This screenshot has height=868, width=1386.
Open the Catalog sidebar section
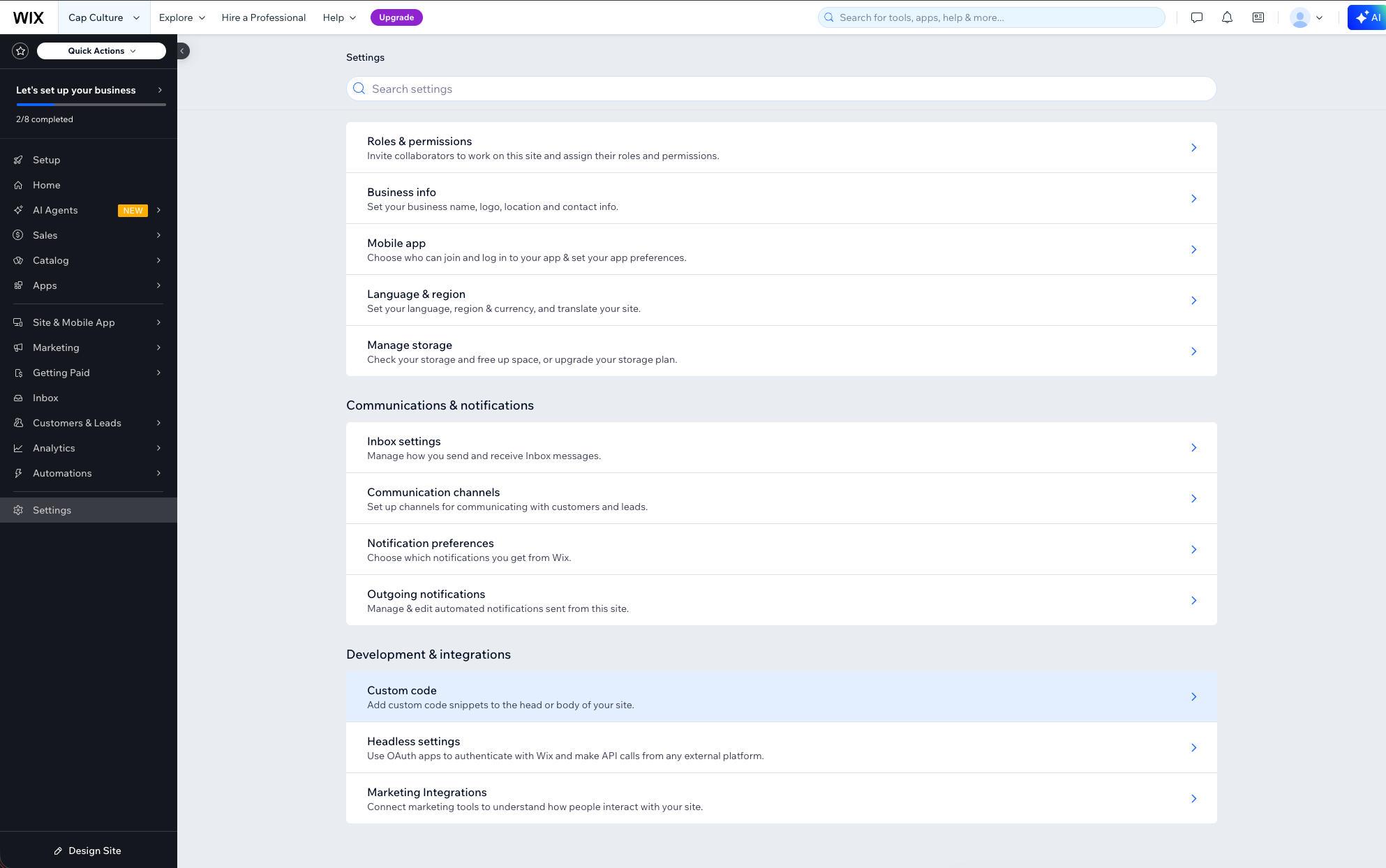click(50, 260)
